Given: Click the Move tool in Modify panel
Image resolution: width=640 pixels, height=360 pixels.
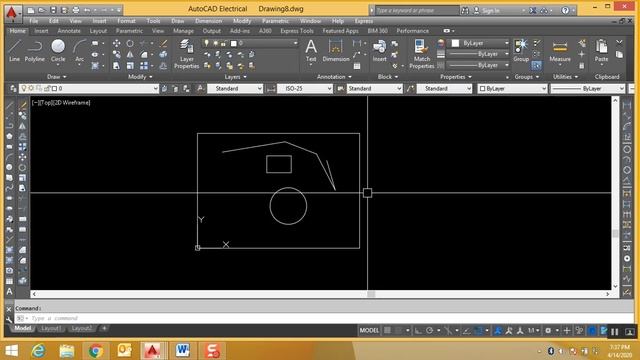Looking at the screenshot, I should 116,43.
